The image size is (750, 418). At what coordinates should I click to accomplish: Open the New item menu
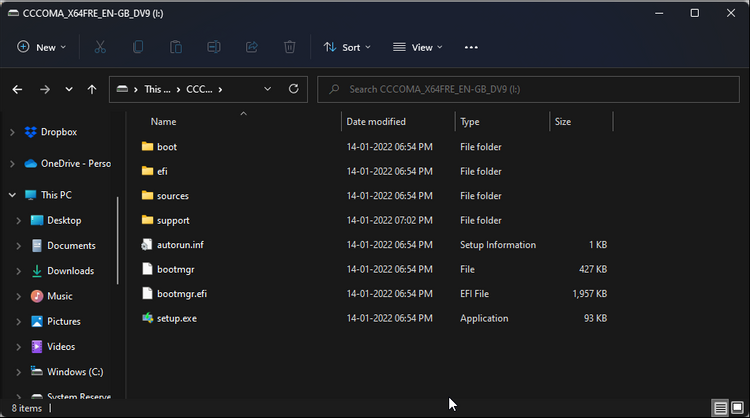pos(42,47)
